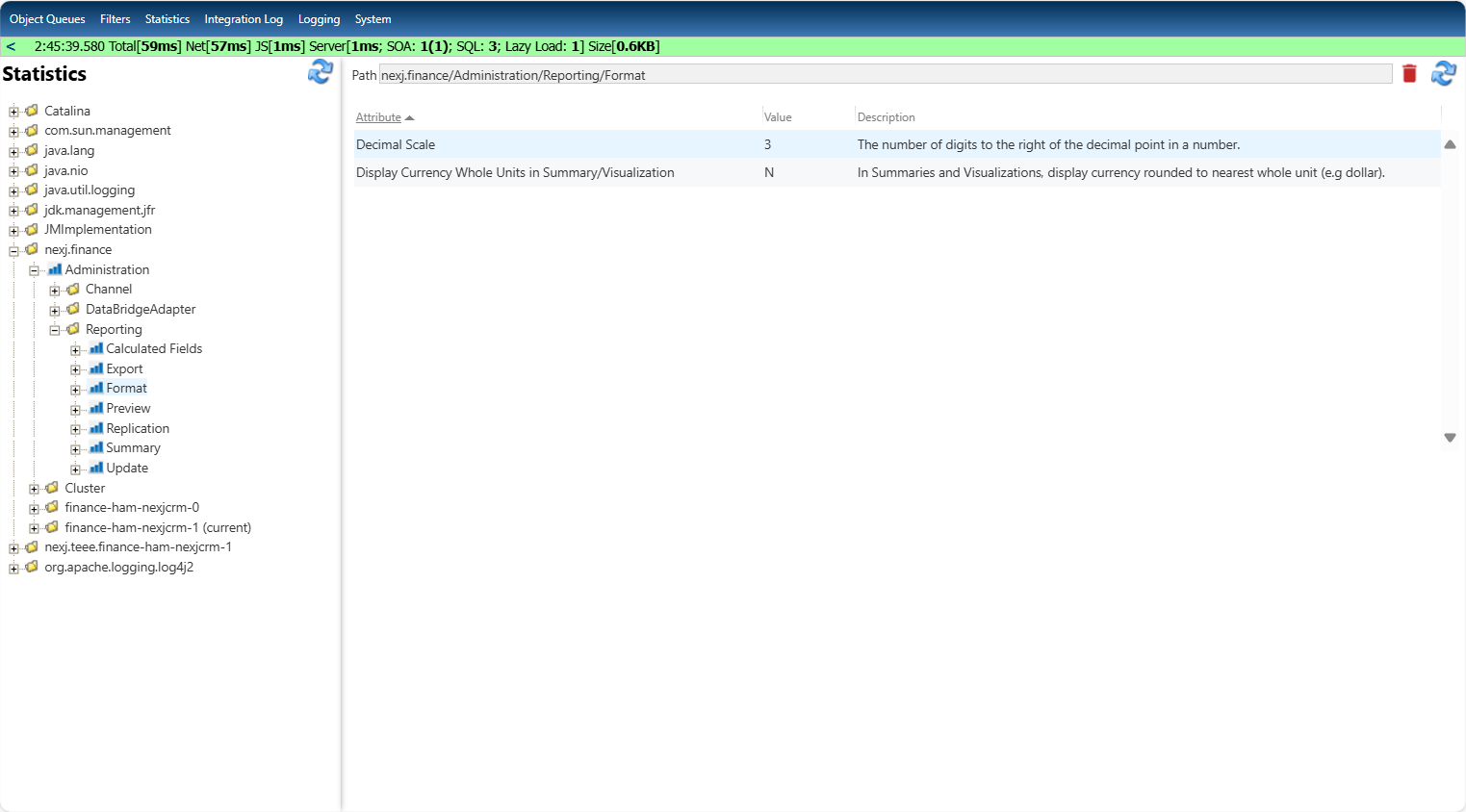Click the Path input field

[x=885, y=75]
